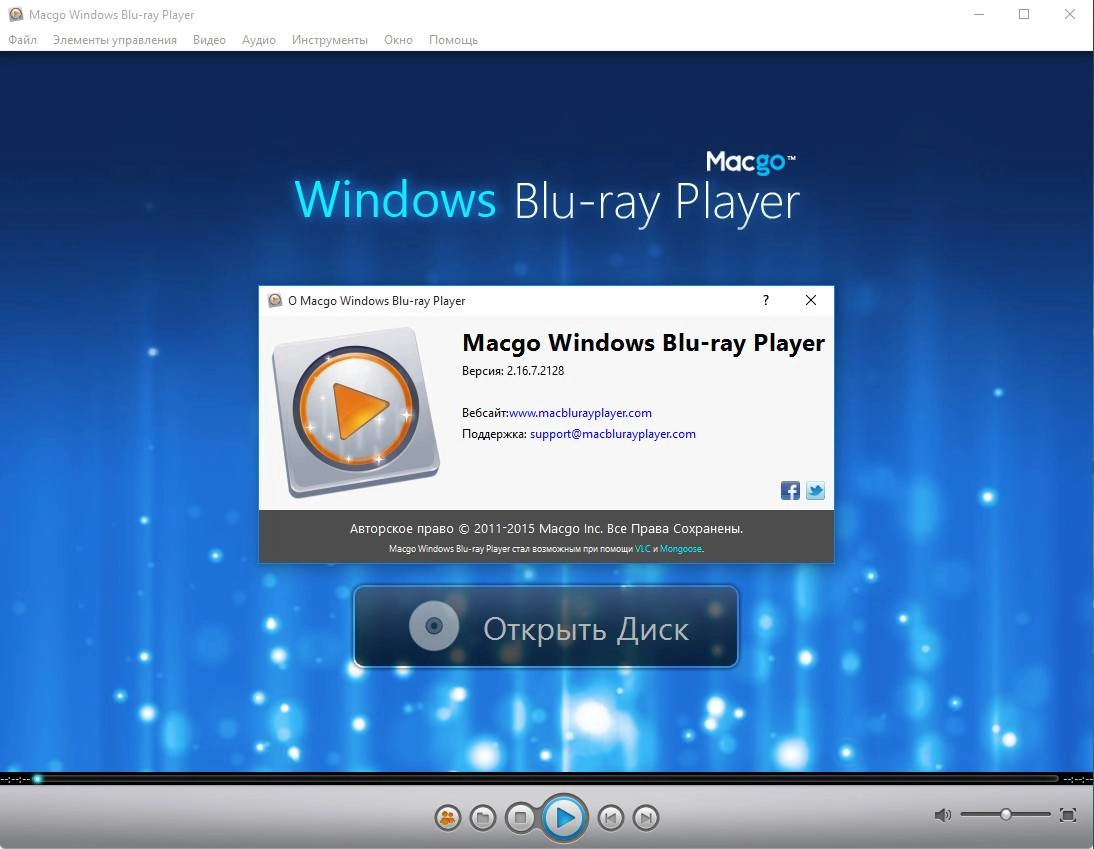Screen dimensions: 1094x849
Task: Open the Mongoose link in dialog footer
Action: click(x=681, y=549)
